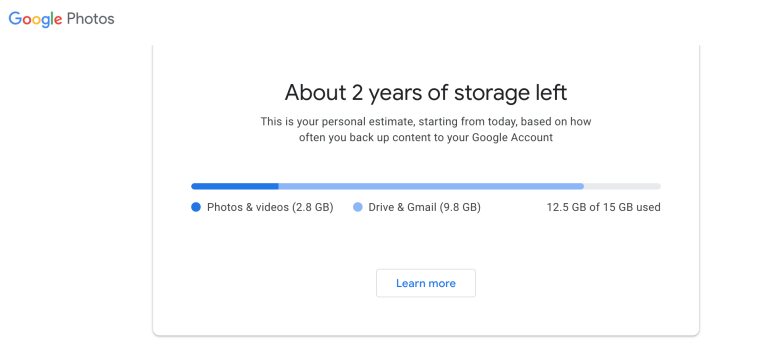Click the blue G in the Google logo
This screenshot has width=768, height=360.
16,19
